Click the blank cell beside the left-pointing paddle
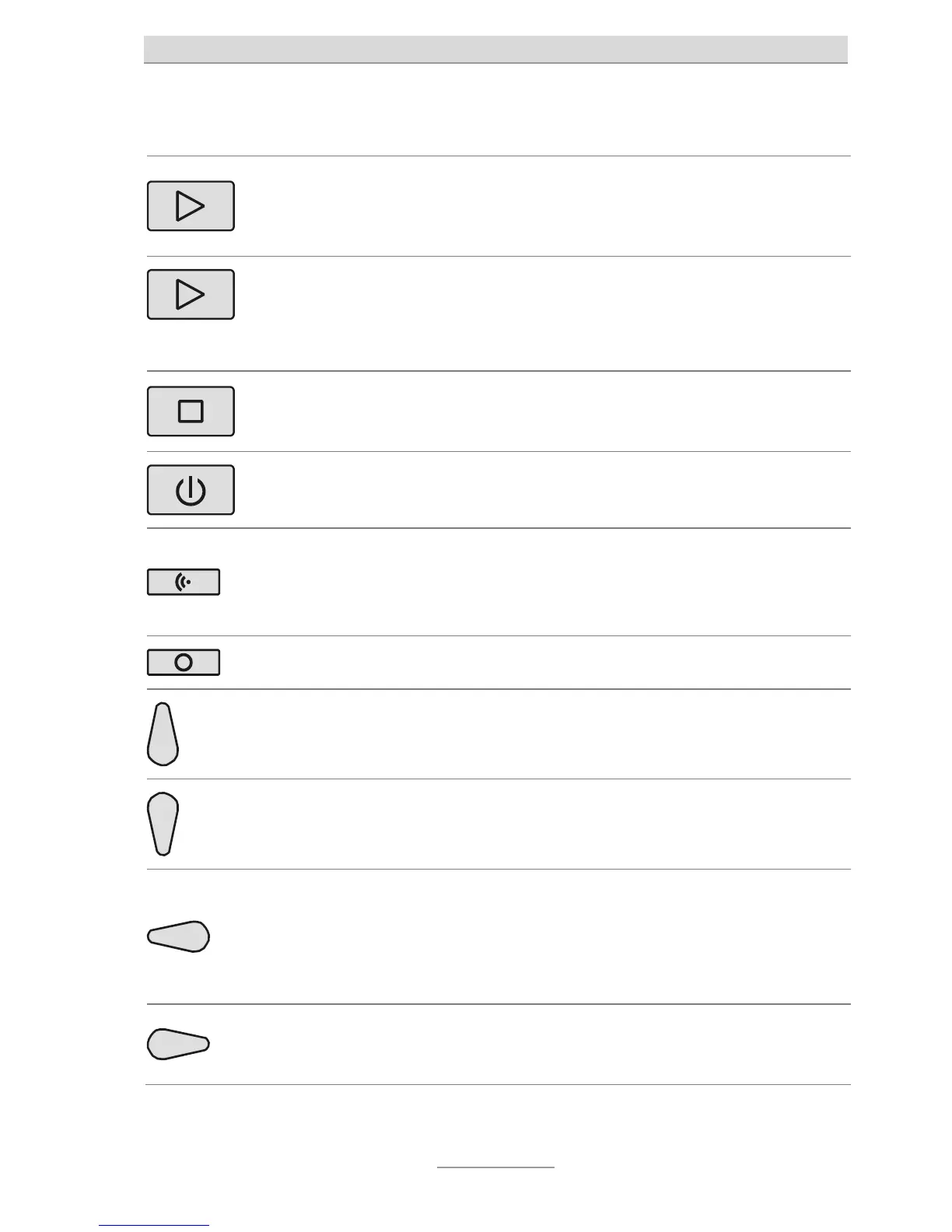The width and height of the screenshot is (952, 1232). pyautogui.click(x=537, y=936)
